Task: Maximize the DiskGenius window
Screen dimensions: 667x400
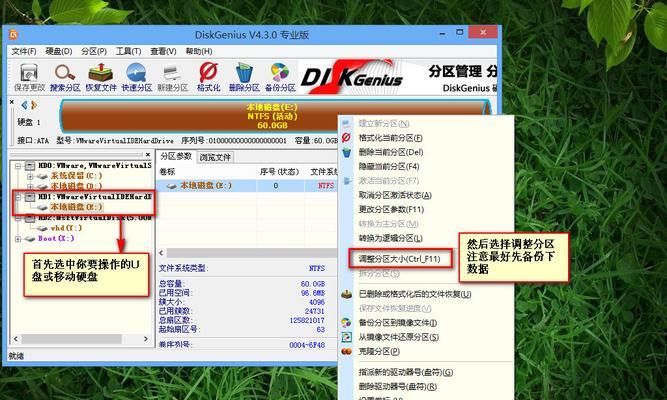Action: tap(460, 32)
